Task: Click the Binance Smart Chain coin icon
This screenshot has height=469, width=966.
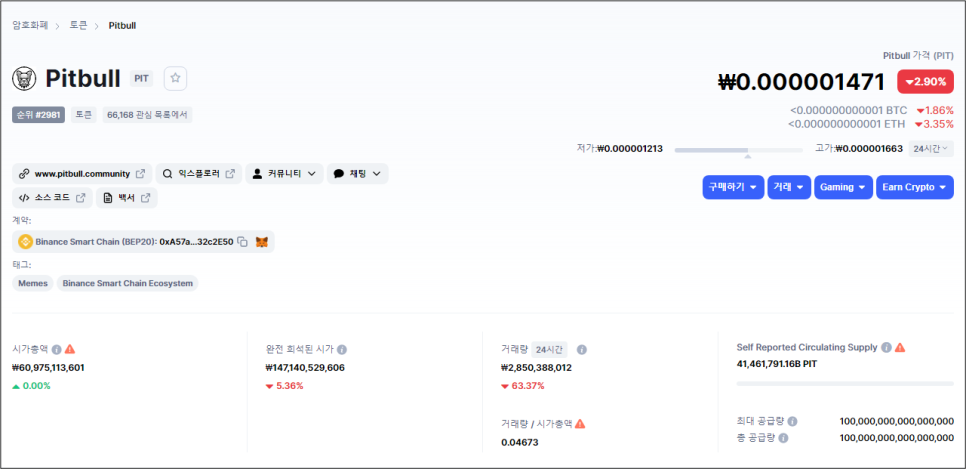Action: pyautogui.click(x=26, y=242)
